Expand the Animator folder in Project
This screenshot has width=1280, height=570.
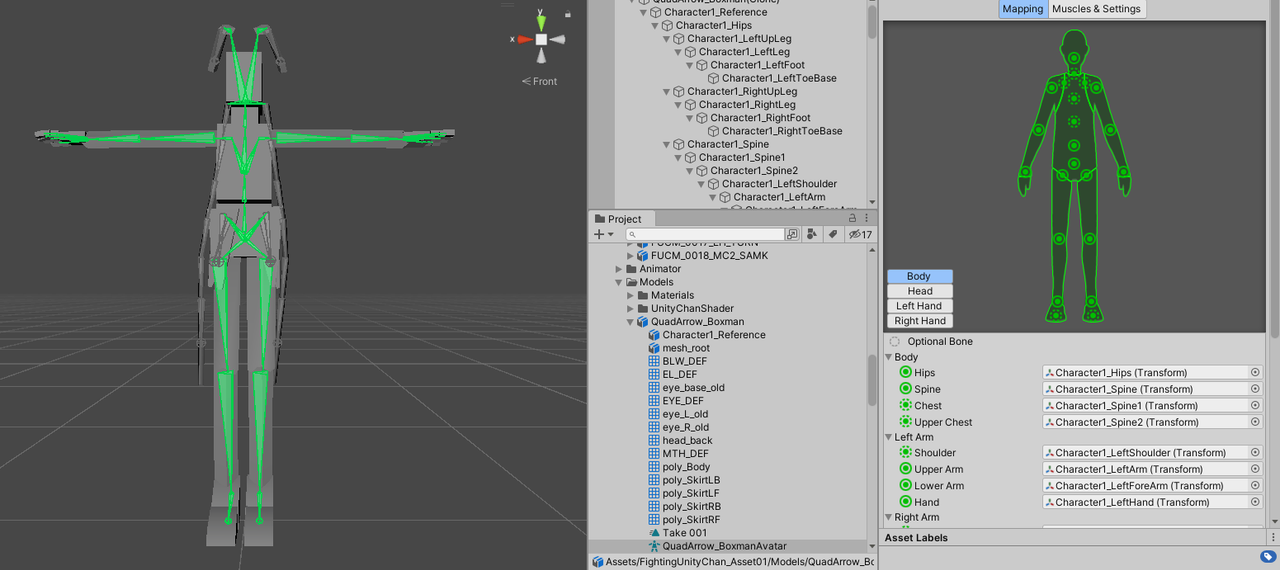(619, 269)
